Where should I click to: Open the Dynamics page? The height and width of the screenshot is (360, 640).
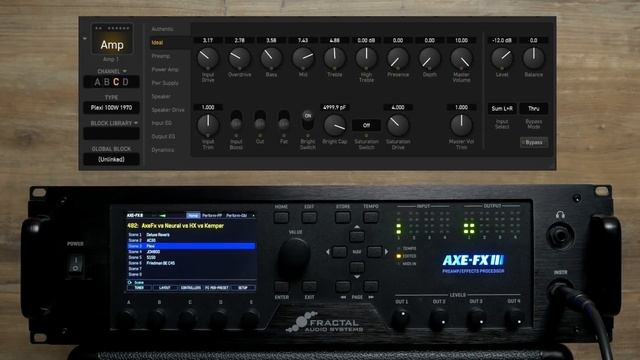click(162, 150)
